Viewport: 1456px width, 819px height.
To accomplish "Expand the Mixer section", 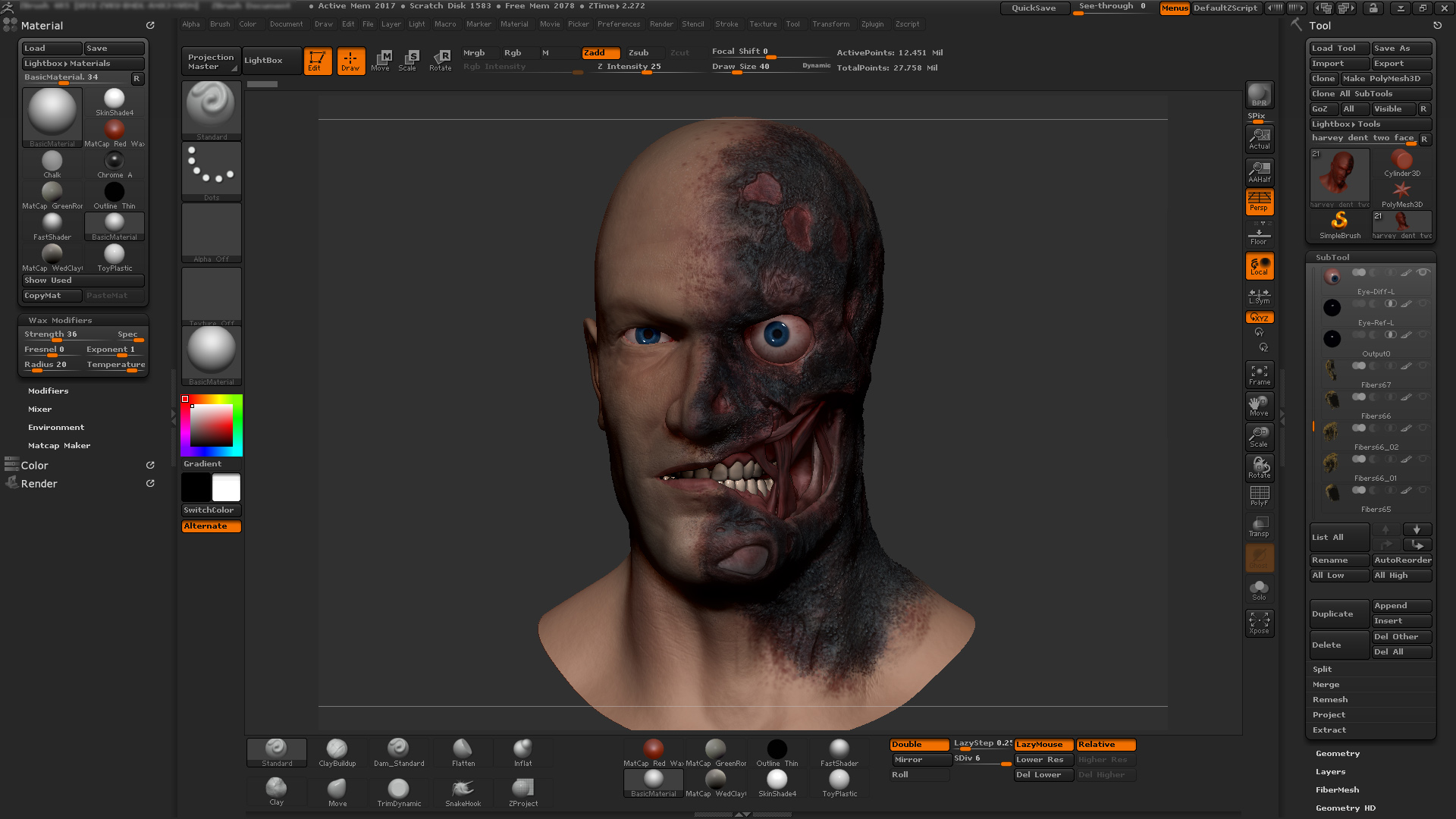I will point(40,409).
